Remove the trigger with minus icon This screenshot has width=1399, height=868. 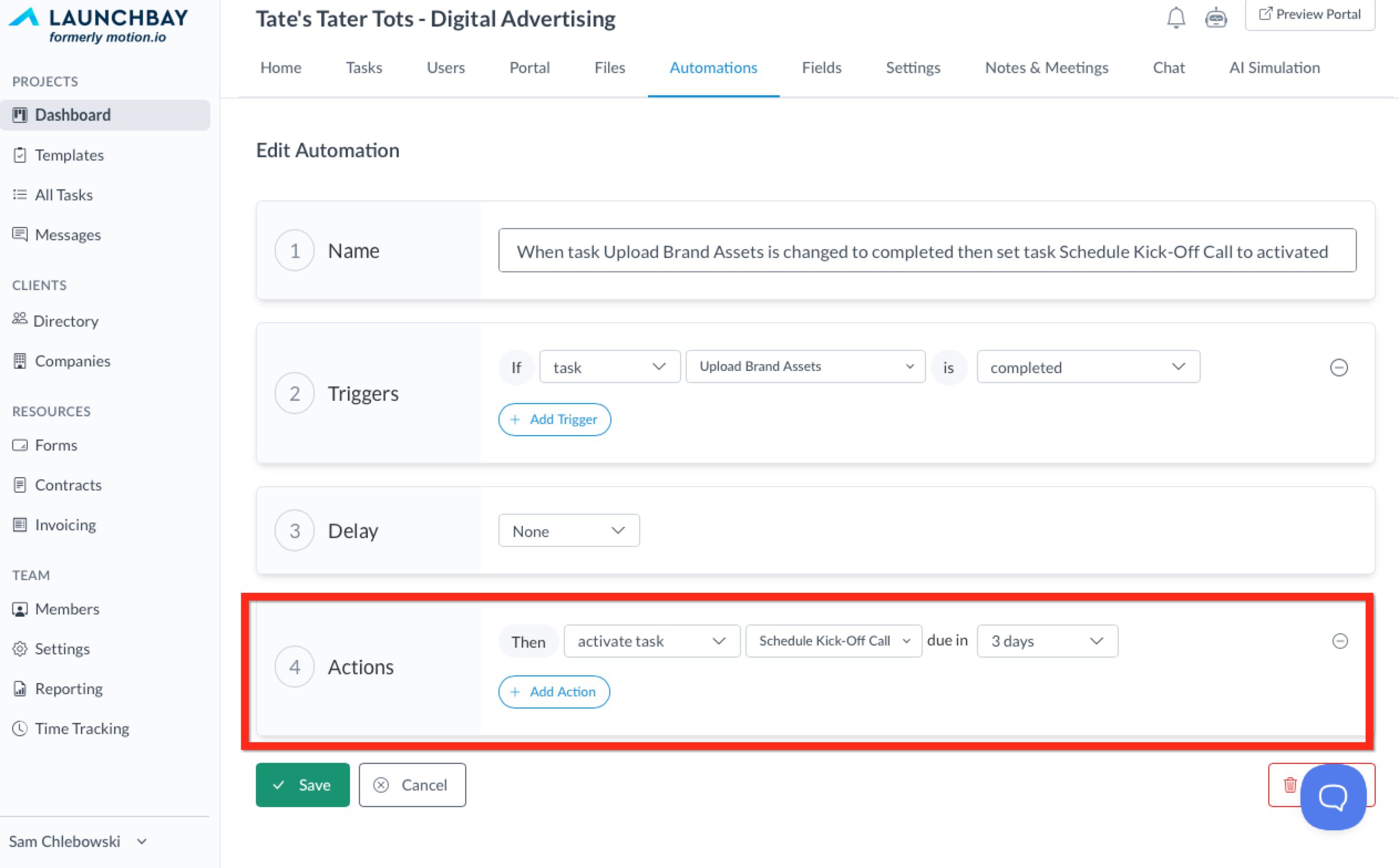(x=1338, y=368)
